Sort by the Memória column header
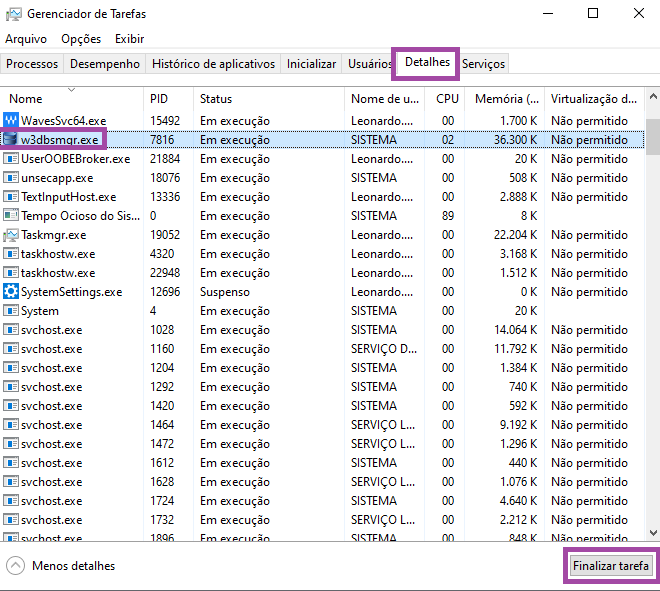This screenshot has width=660, height=591. [504, 98]
